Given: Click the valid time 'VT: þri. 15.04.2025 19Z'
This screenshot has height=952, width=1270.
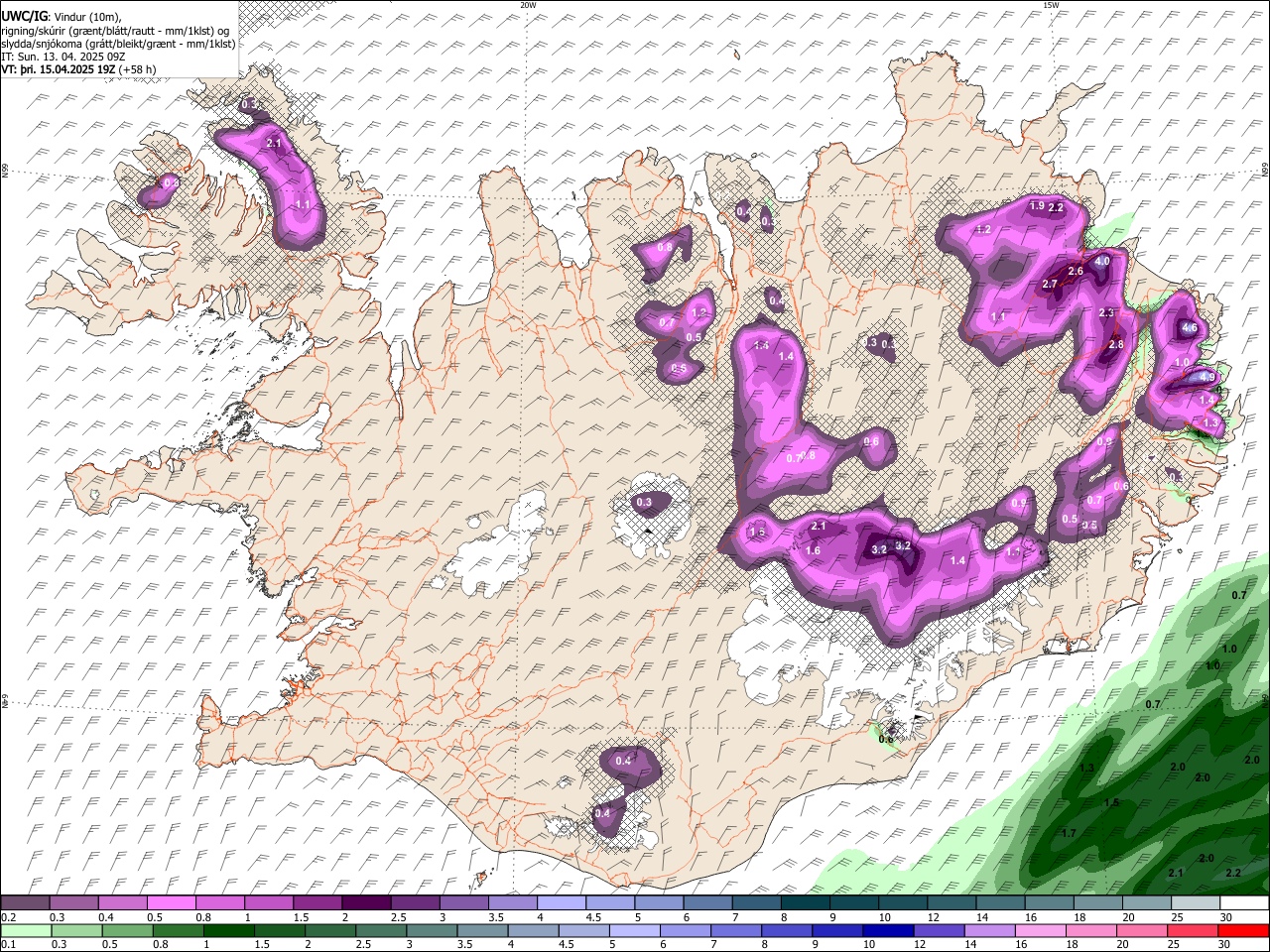Looking at the screenshot, I should [x=60, y=69].
